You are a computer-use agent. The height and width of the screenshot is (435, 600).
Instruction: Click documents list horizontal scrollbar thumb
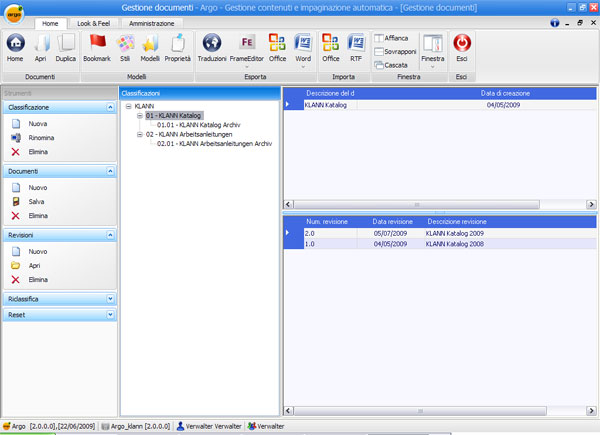point(417,205)
